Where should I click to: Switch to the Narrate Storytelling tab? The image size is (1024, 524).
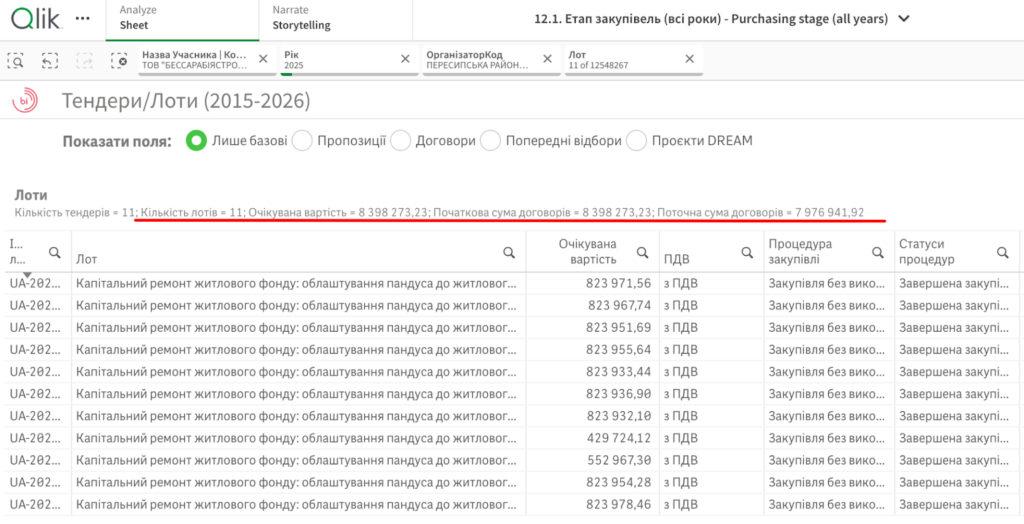(x=301, y=18)
